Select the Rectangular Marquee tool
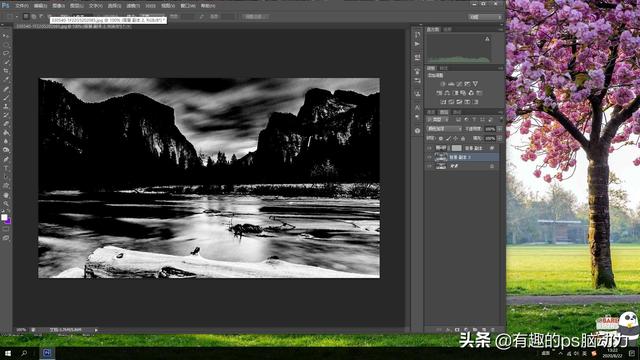The height and width of the screenshot is (360, 640). (x=6, y=44)
